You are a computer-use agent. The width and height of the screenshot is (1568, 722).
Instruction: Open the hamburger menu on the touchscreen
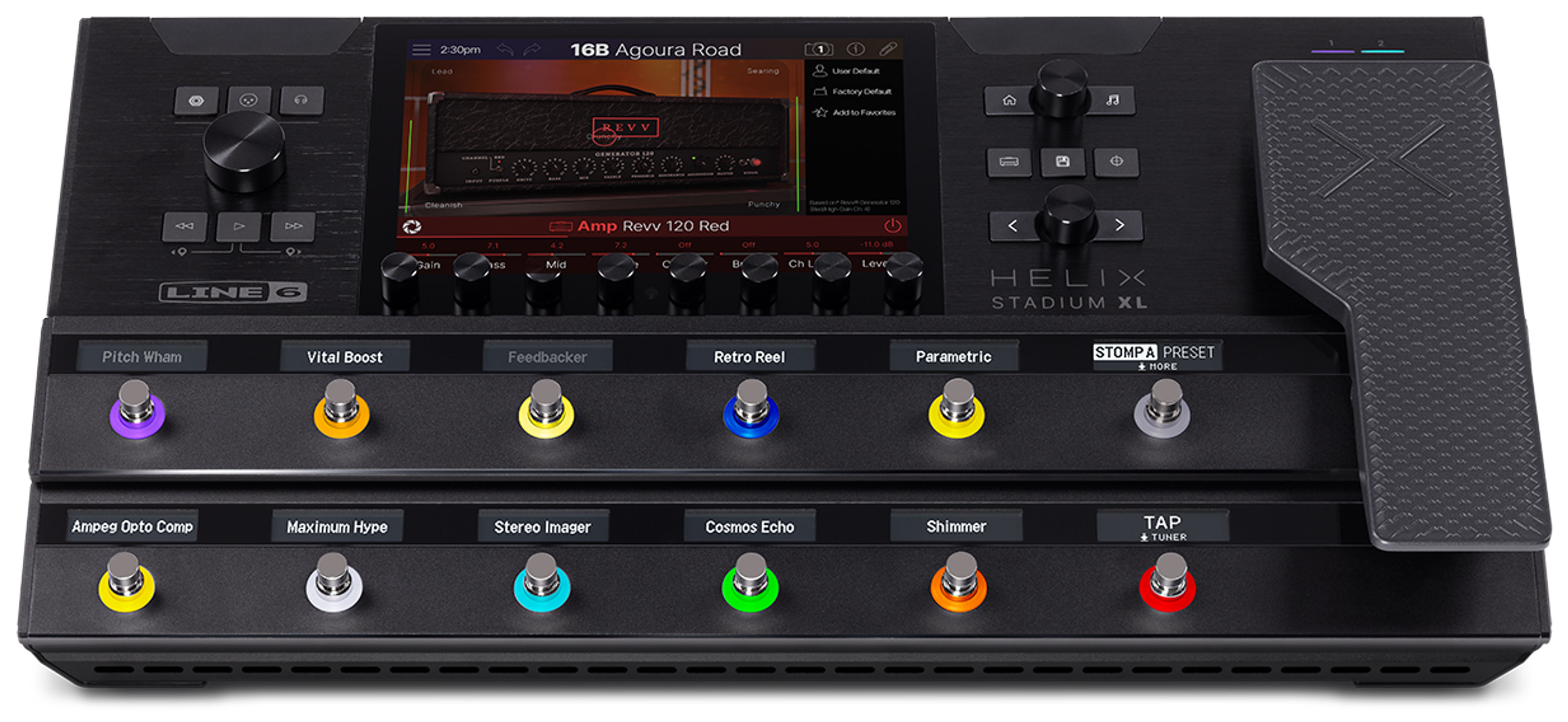coord(421,49)
